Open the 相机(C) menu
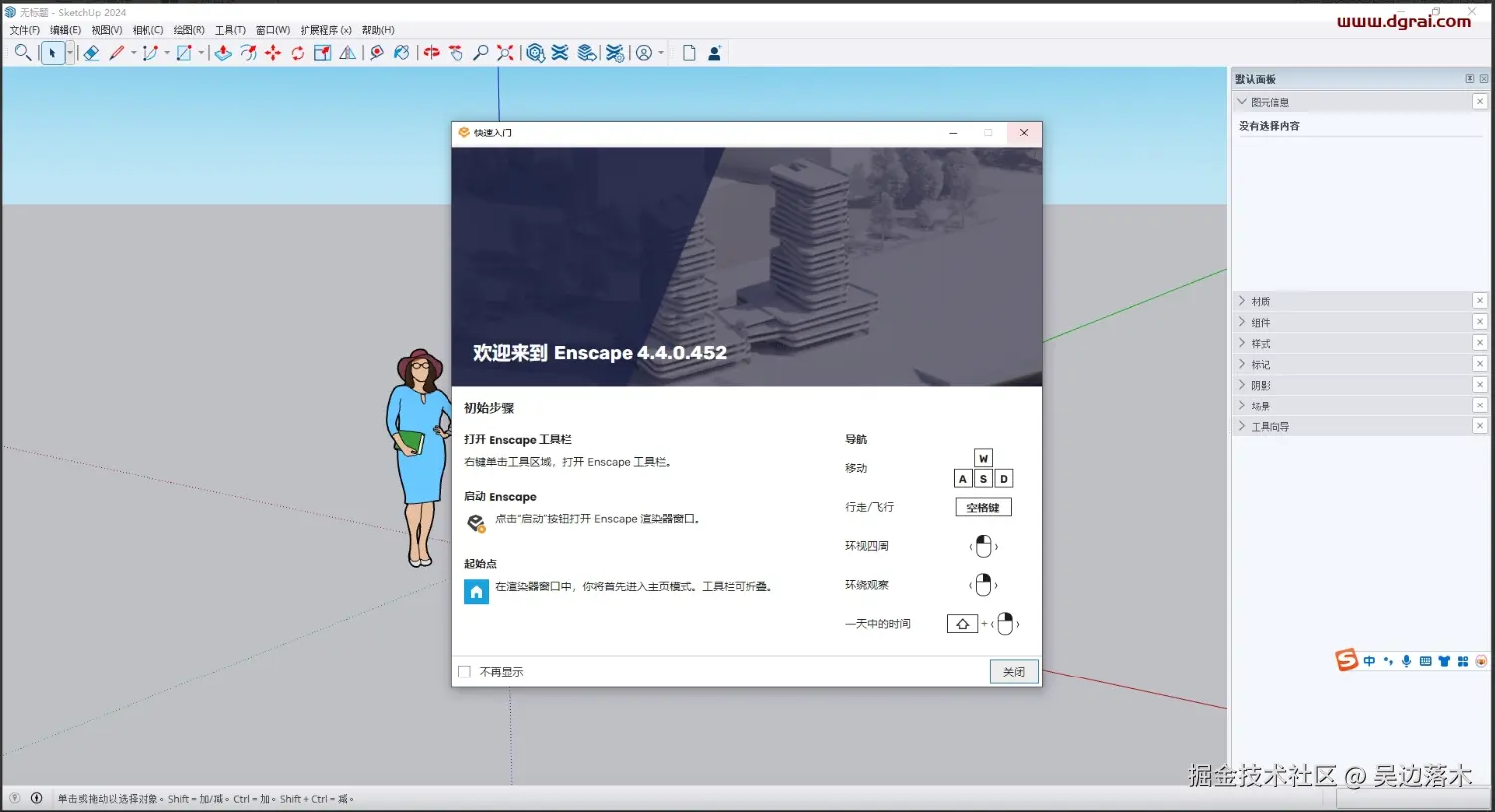This screenshot has width=1495, height=812. 148,30
